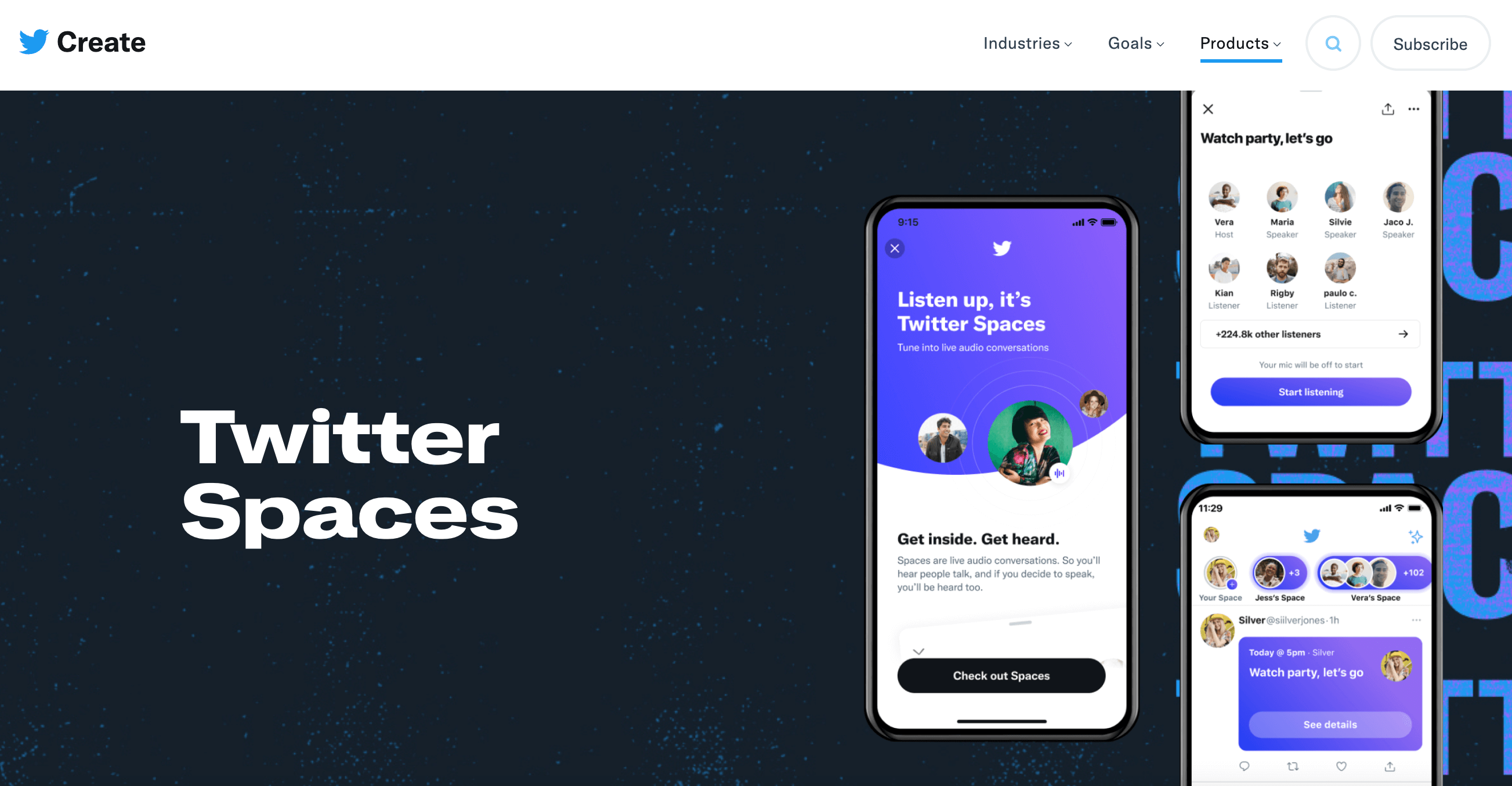The width and height of the screenshot is (1512, 786).
Task: Toggle mic off indicator before joining
Action: click(1311, 365)
